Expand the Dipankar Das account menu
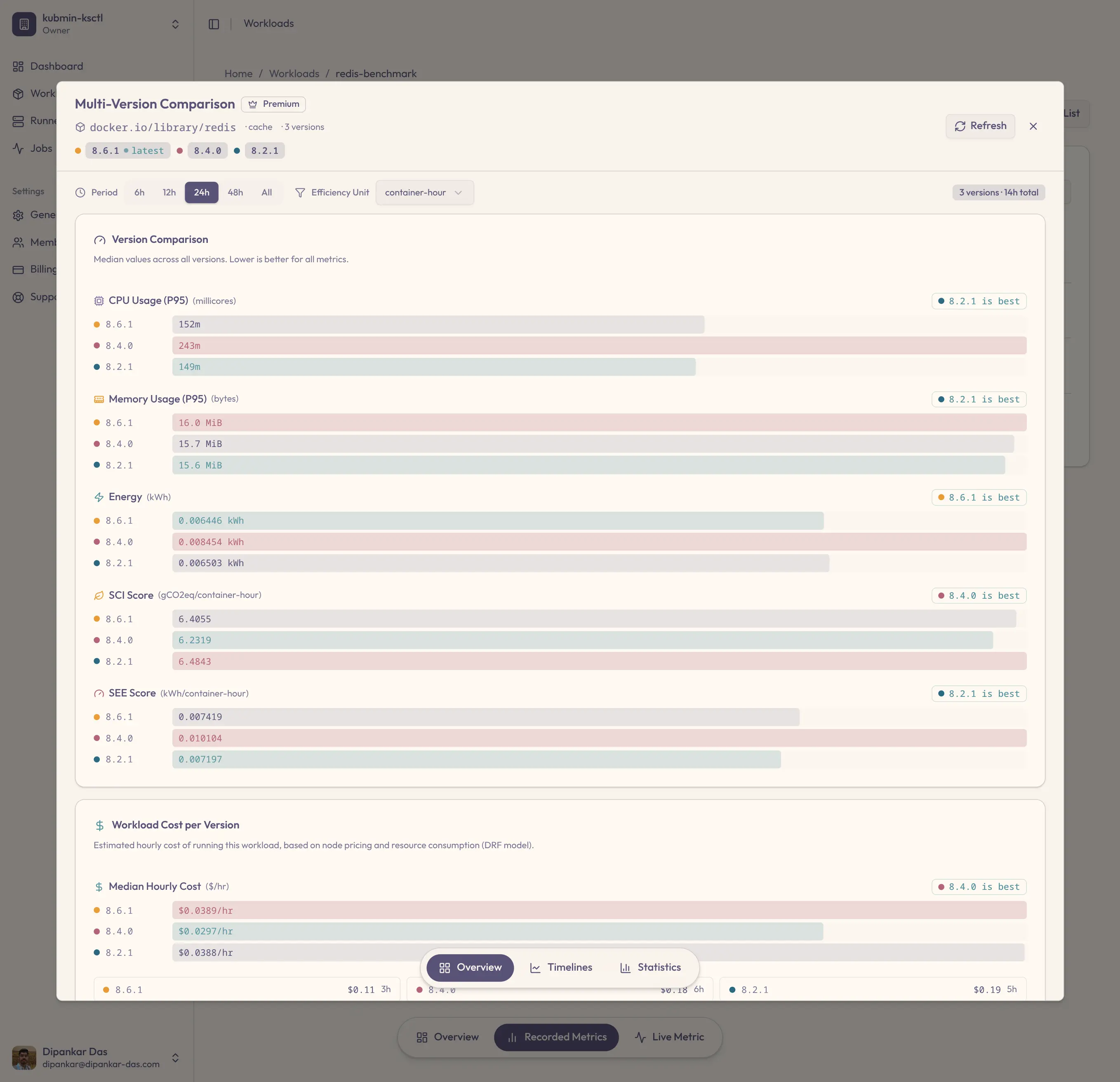This screenshot has width=1120, height=1082. 175,1057
